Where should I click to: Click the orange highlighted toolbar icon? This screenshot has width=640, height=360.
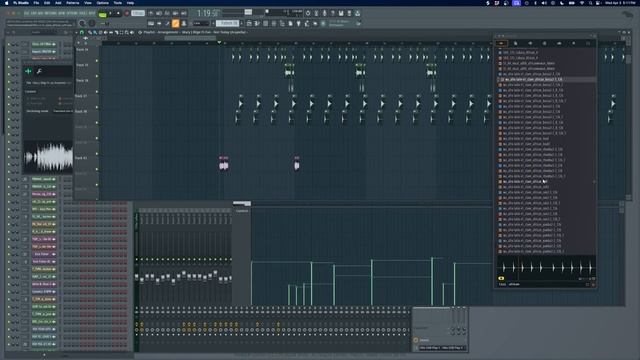[x=176, y=24]
